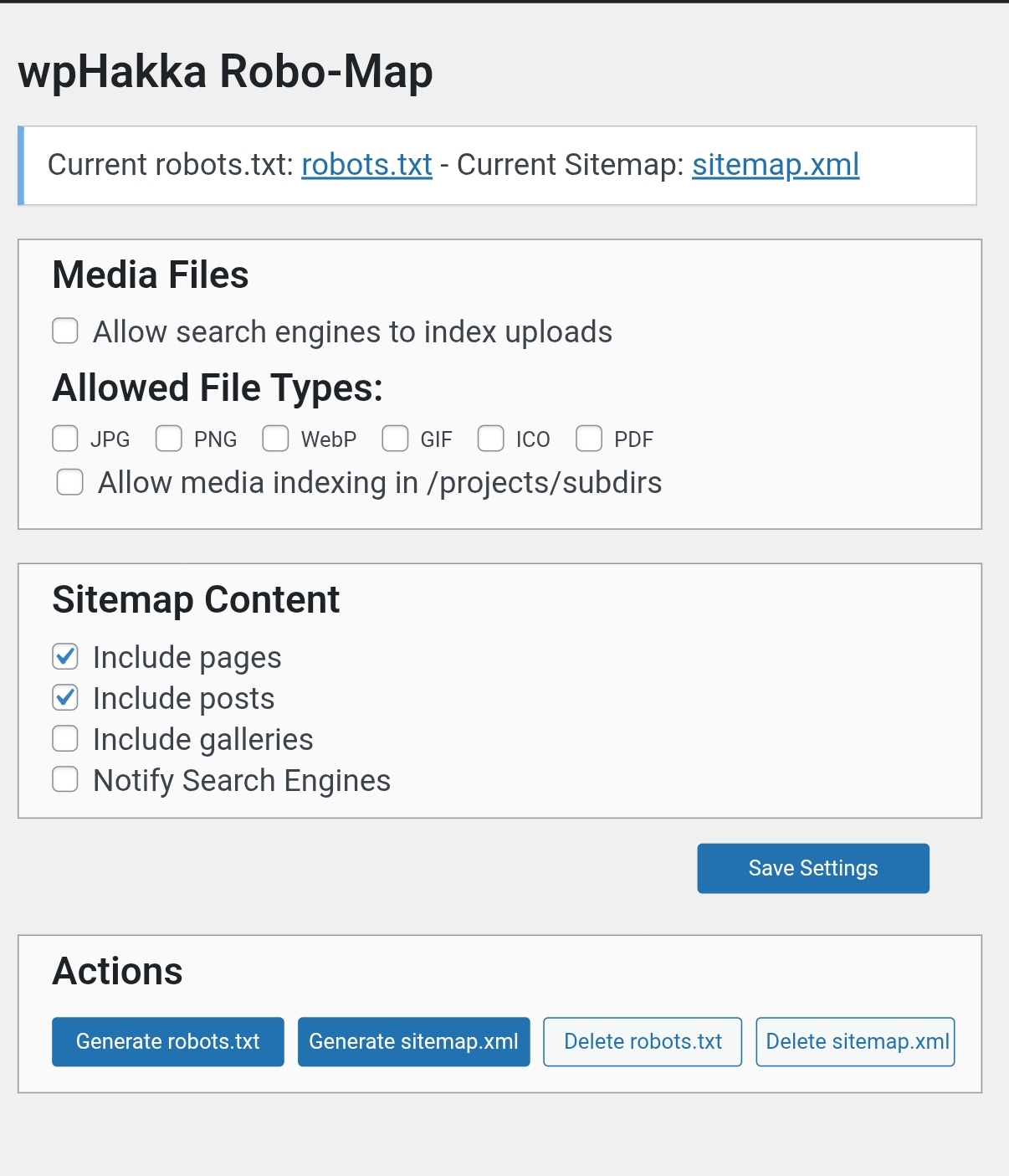Open the sitemap.xml link
Screen dimensions: 1009x1176
point(776,165)
